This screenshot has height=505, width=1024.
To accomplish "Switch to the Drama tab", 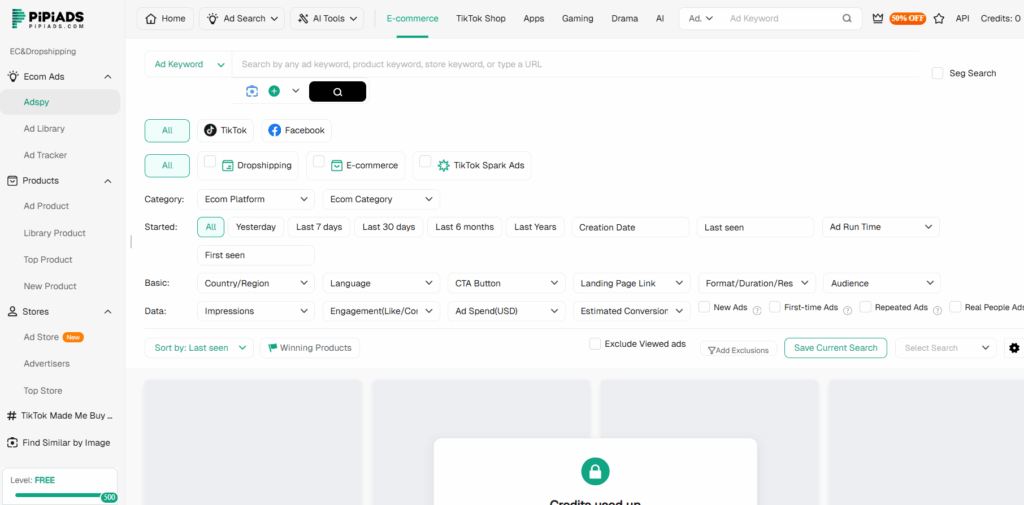I will coord(624,19).
